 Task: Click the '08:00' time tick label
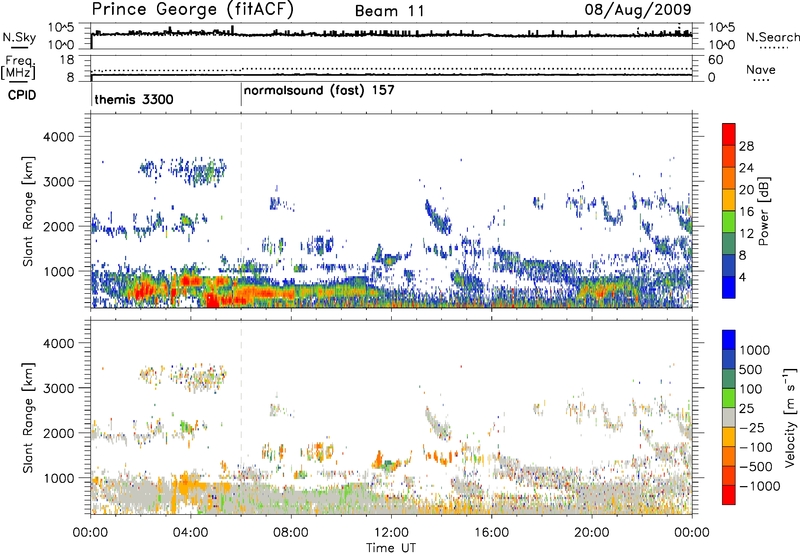[x=291, y=533]
